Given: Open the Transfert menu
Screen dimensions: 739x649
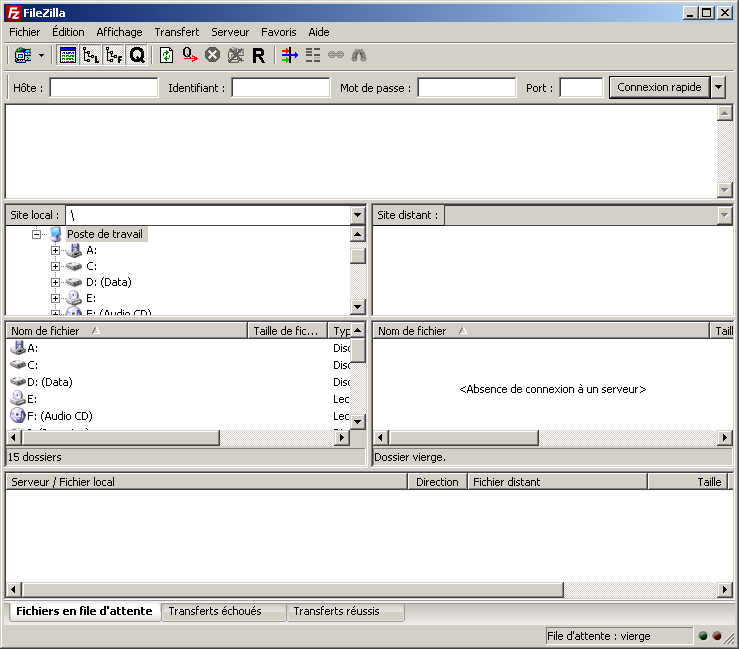Looking at the screenshot, I should 177,32.
